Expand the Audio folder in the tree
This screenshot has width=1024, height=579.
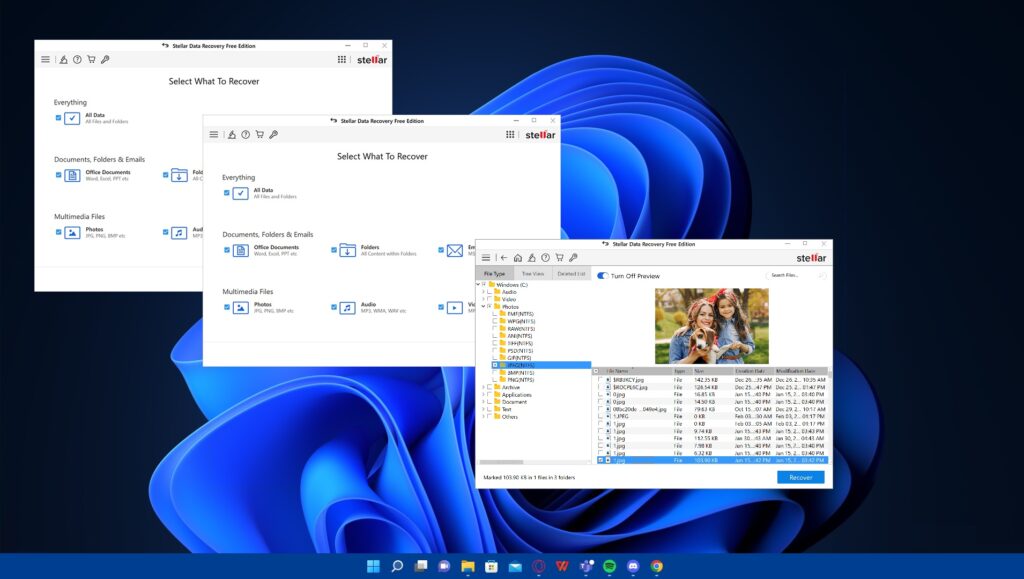(x=484, y=292)
